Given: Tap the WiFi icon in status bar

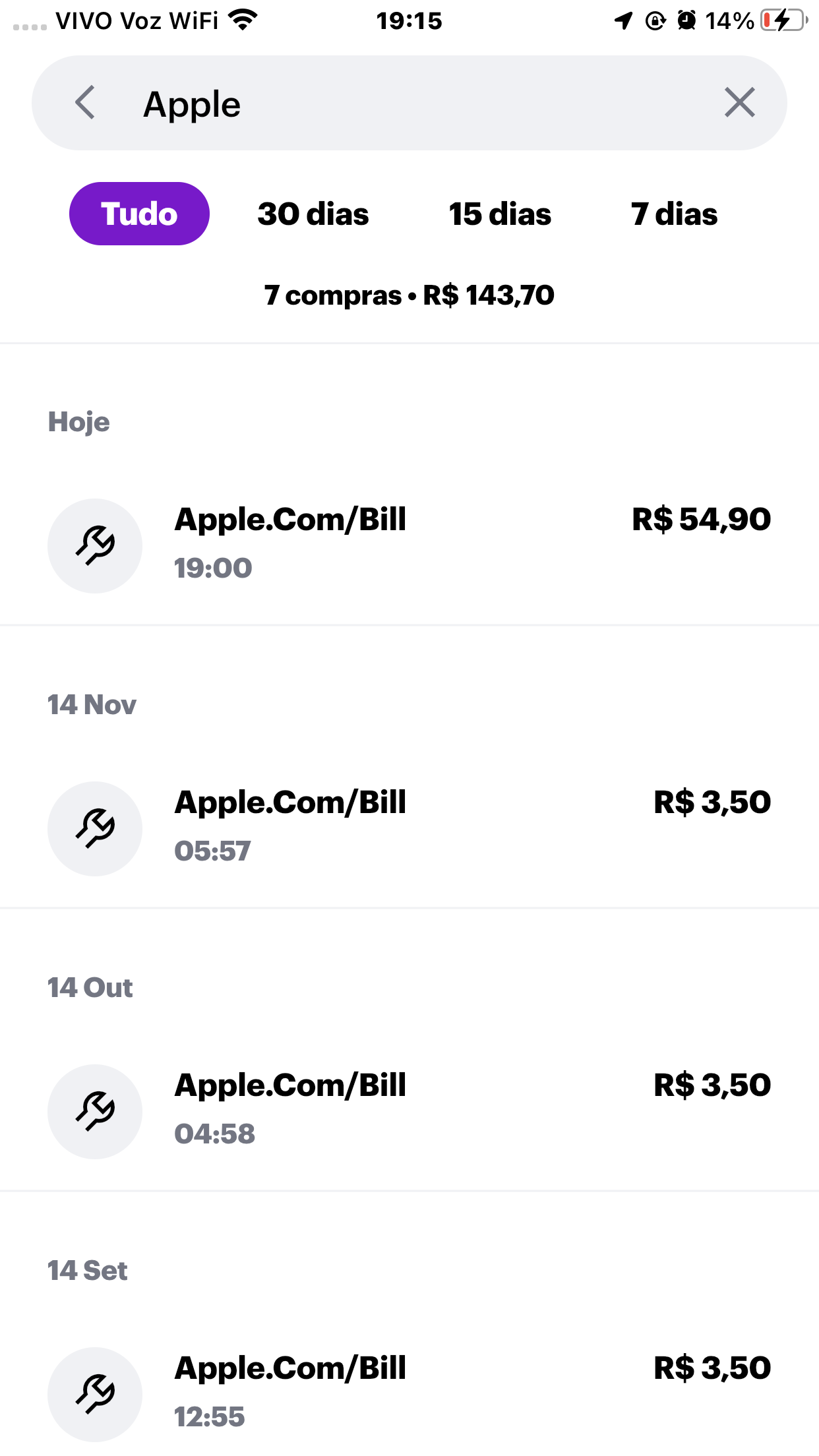Looking at the screenshot, I should point(243,20).
